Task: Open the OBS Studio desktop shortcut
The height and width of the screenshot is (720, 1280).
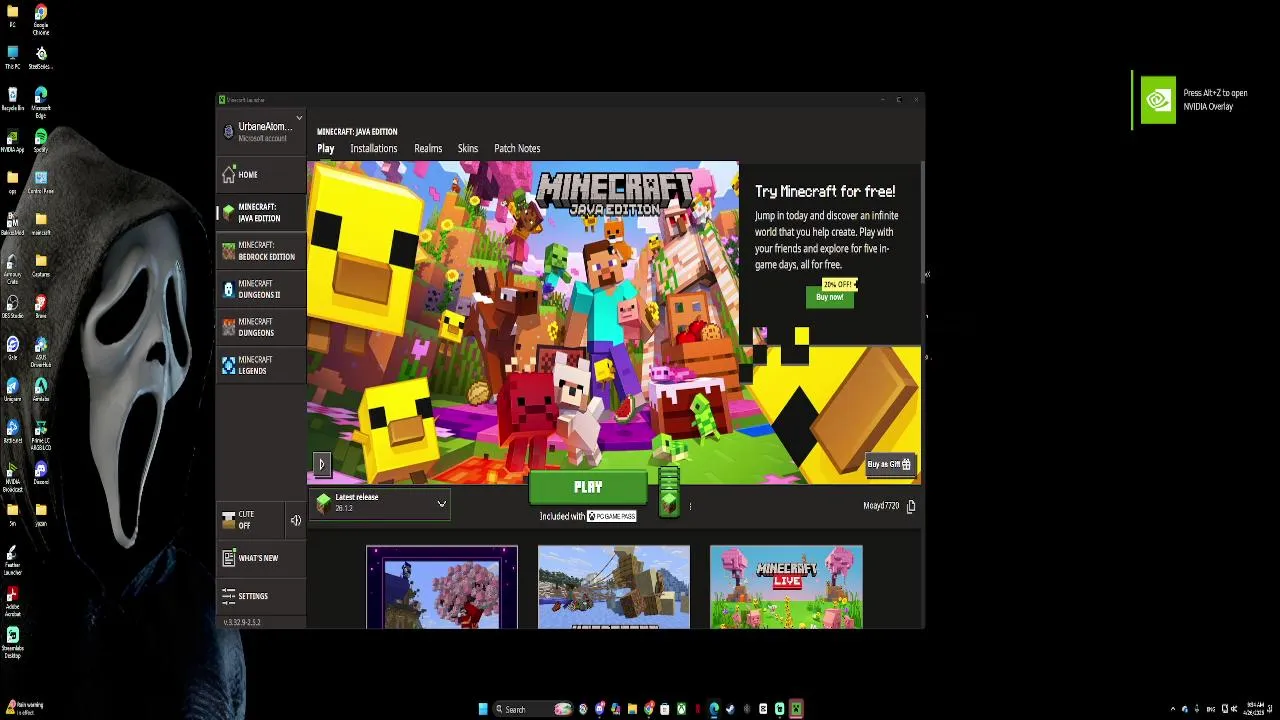Action: (12, 306)
